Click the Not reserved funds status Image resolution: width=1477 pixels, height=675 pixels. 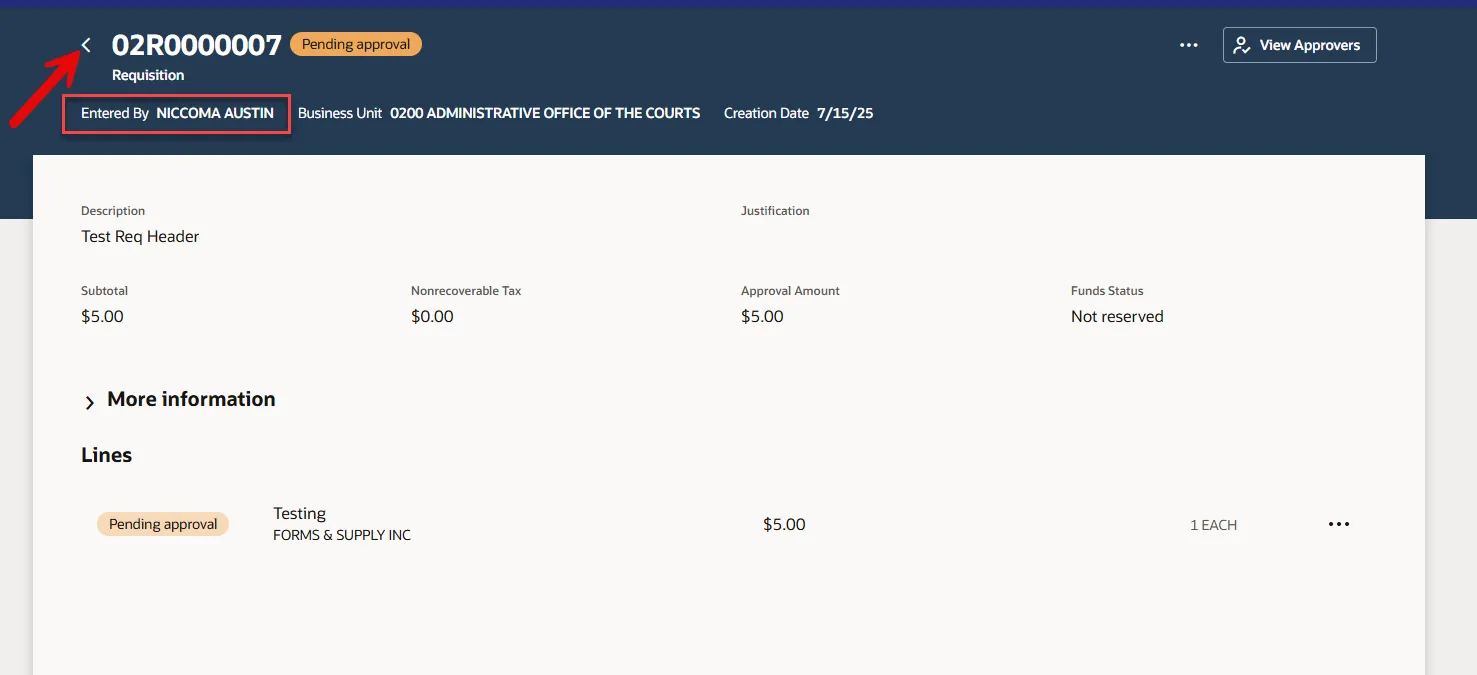1117,316
